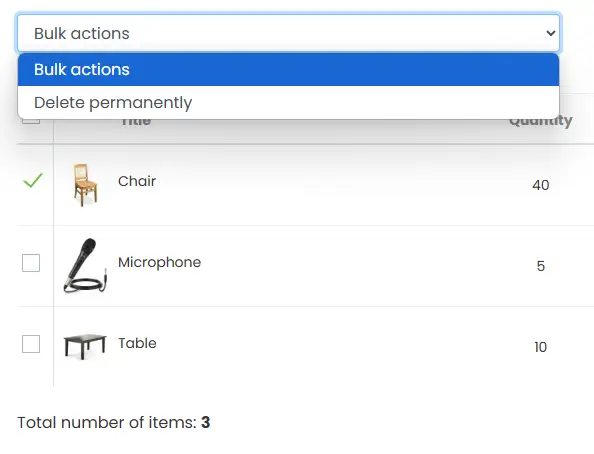594x454 pixels.
Task: Check the Table row checkbox
Action: 31,344
